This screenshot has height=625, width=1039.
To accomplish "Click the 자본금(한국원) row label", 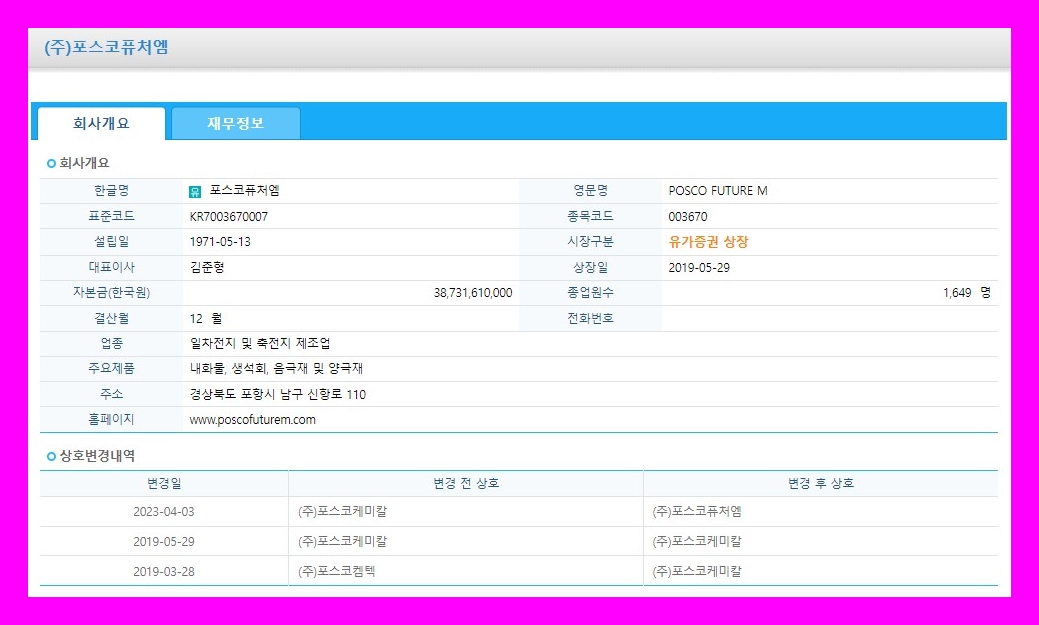I will (111, 293).
